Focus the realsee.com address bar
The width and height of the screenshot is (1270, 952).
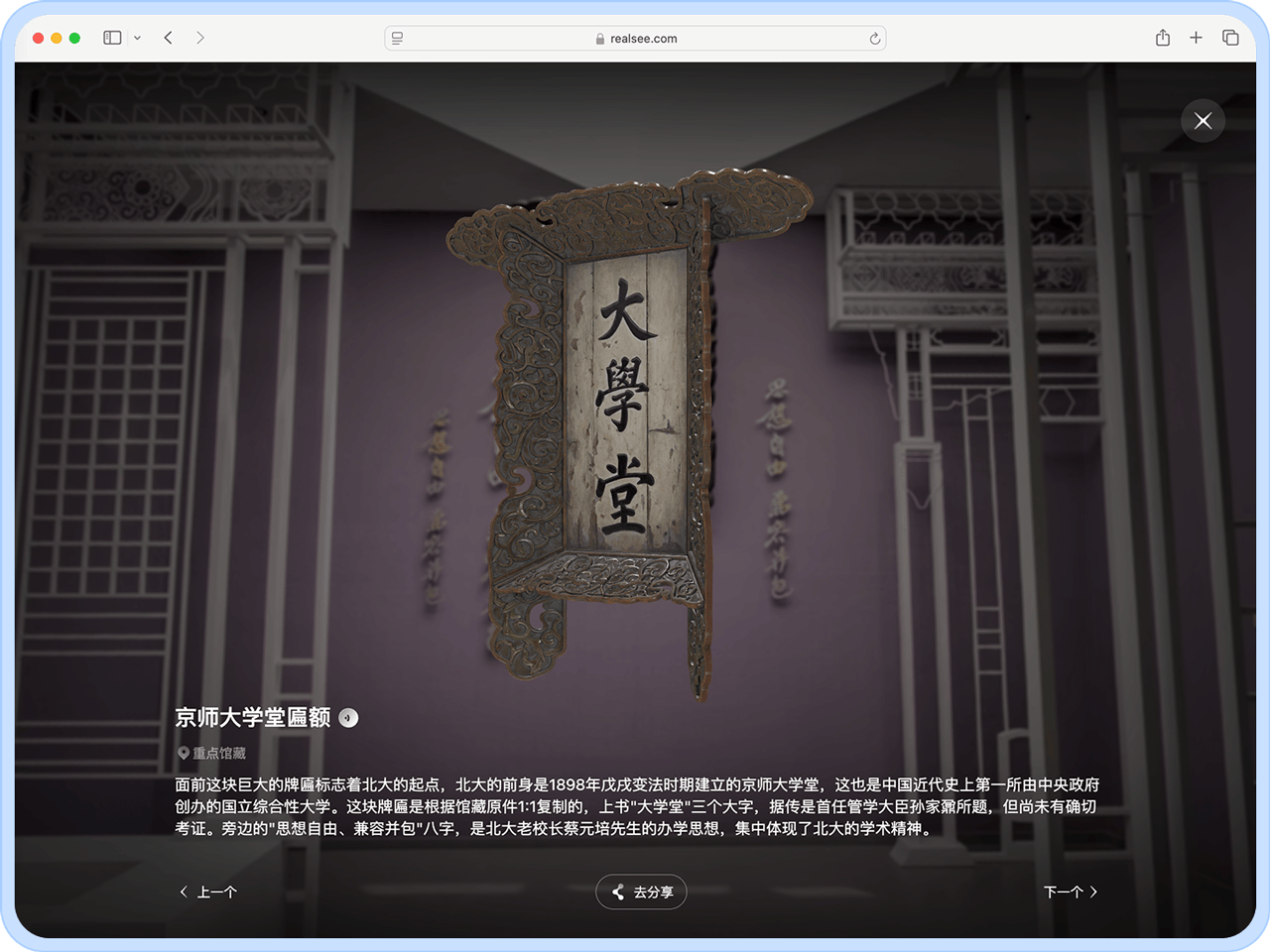635,39
